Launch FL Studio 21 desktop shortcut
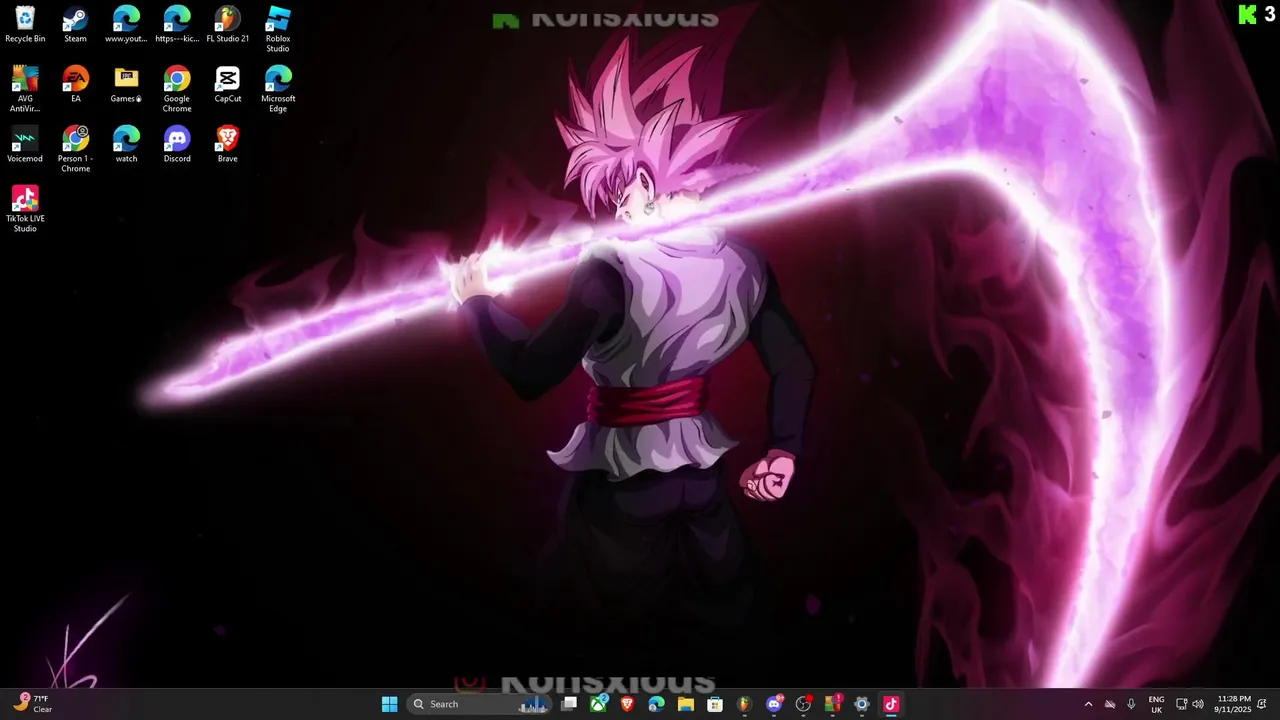This screenshot has height=720, width=1280. tap(228, 25)
